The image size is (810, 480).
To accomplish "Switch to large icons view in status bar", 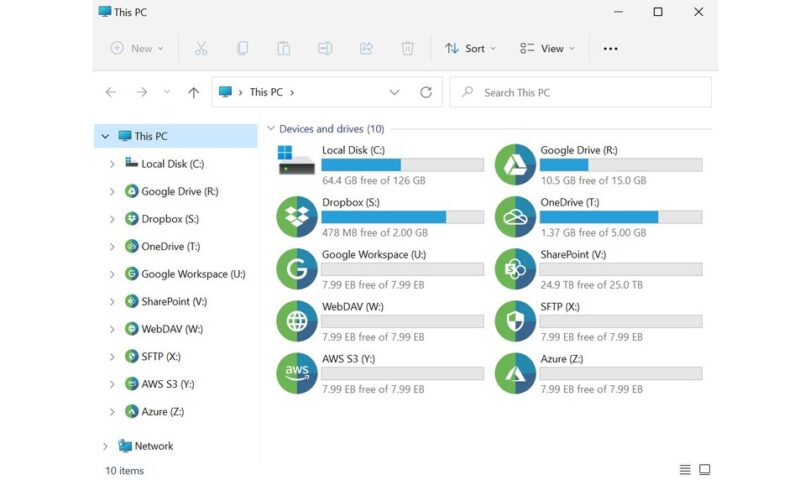I will (x=705, y=470).
